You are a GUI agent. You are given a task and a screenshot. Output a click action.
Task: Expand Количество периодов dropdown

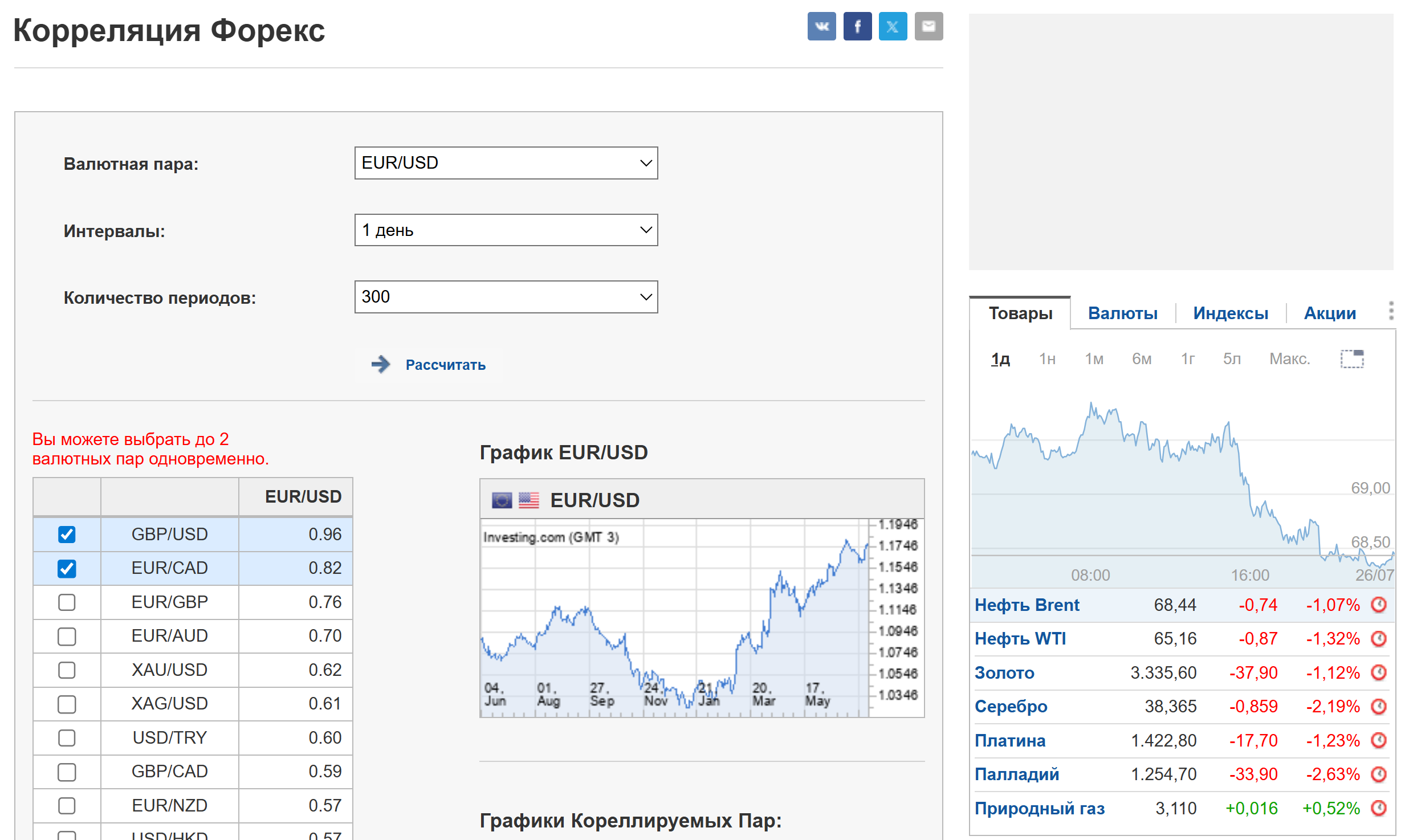[x=506, y=297]
